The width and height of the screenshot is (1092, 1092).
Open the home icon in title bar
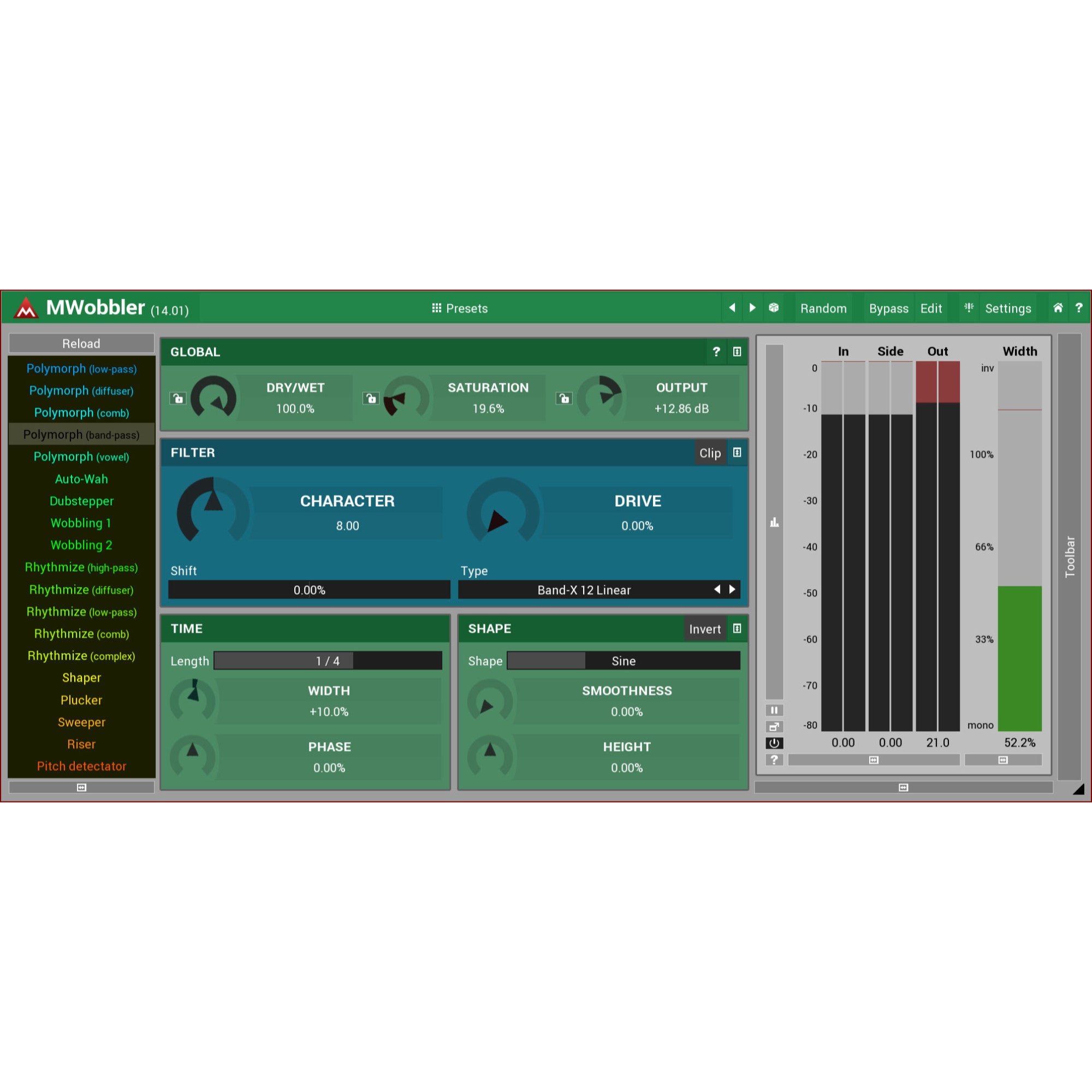[x=1058, y=308]
